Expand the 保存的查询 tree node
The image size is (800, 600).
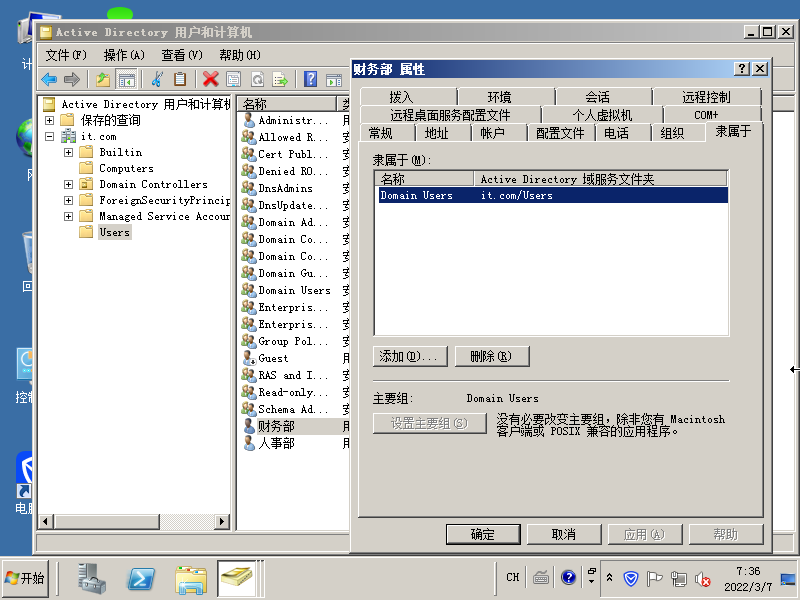coord(49,120)
